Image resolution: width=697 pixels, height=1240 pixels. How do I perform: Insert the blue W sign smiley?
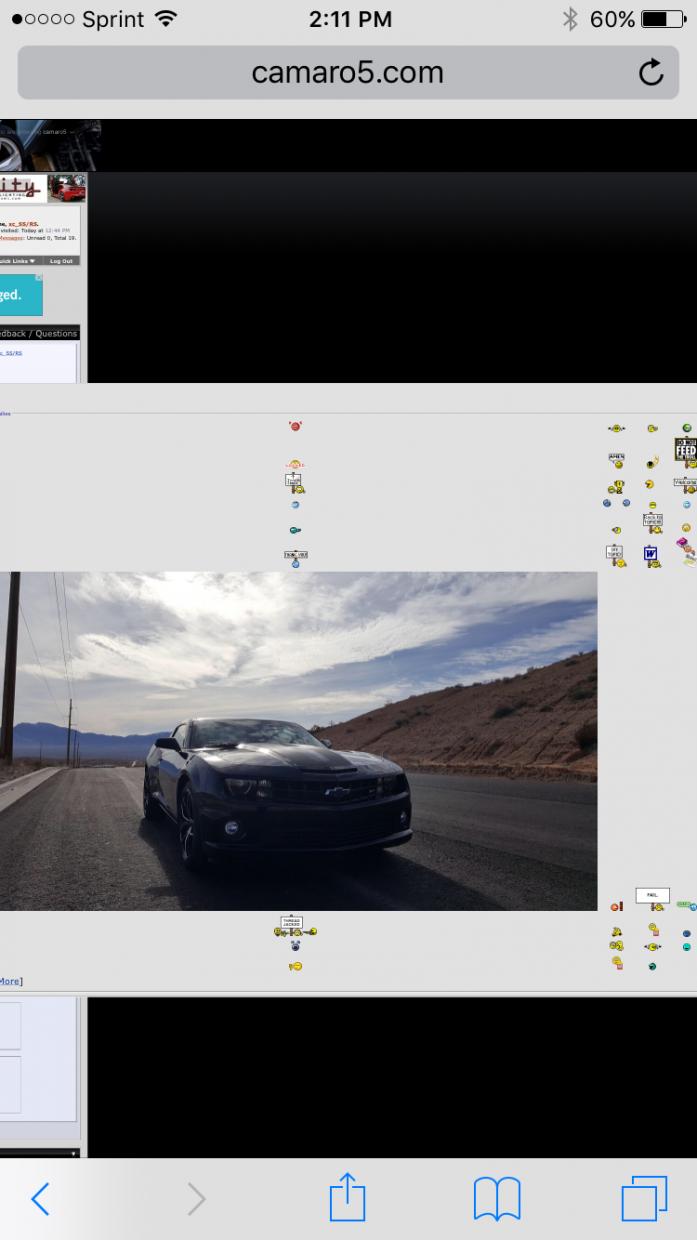651,555
